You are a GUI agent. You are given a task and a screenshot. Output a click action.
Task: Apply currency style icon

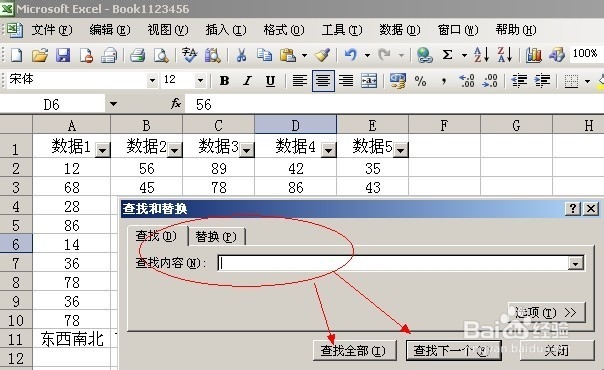tap(398, 81)
